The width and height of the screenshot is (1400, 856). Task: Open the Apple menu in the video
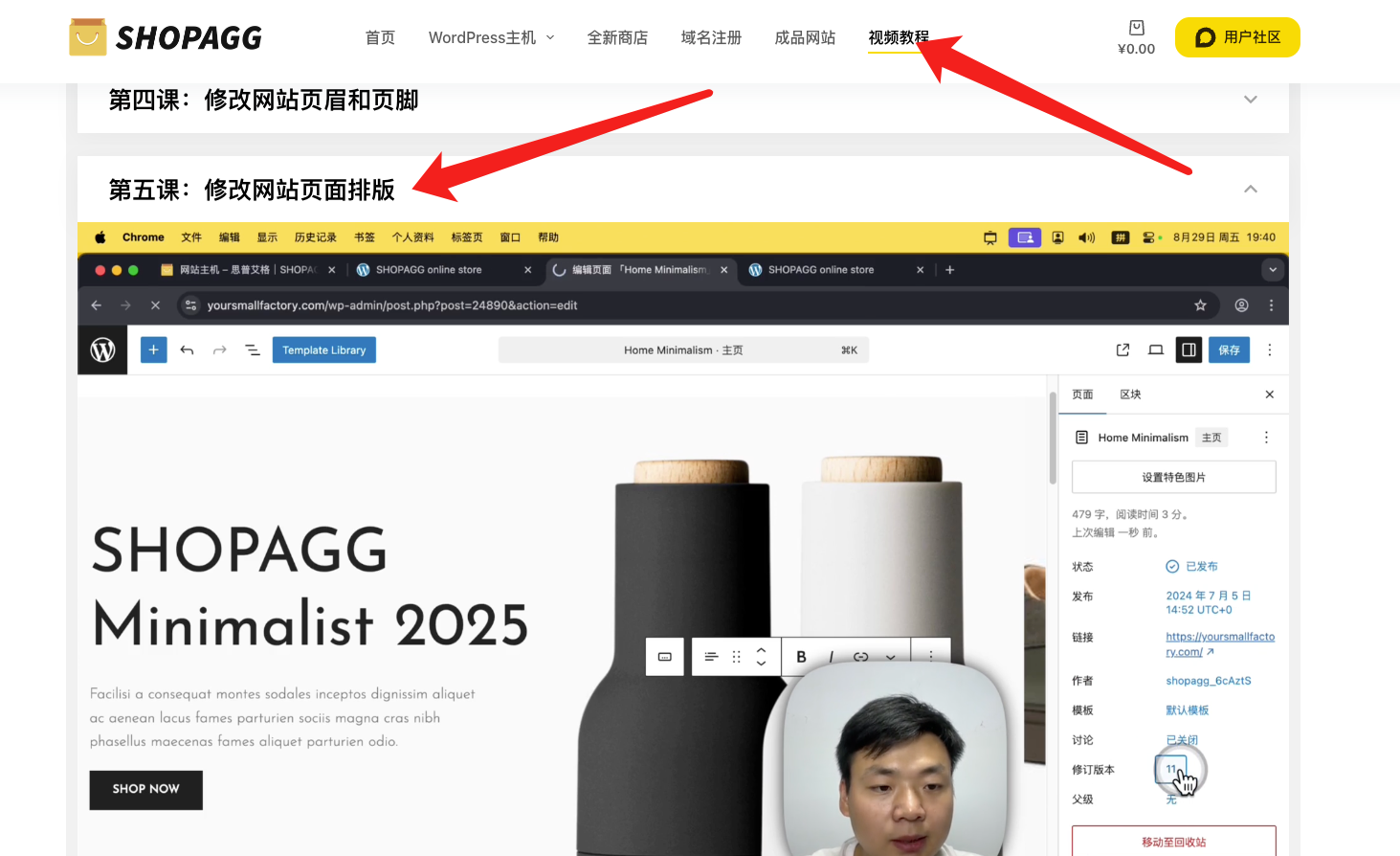click(x=100, y=237)
